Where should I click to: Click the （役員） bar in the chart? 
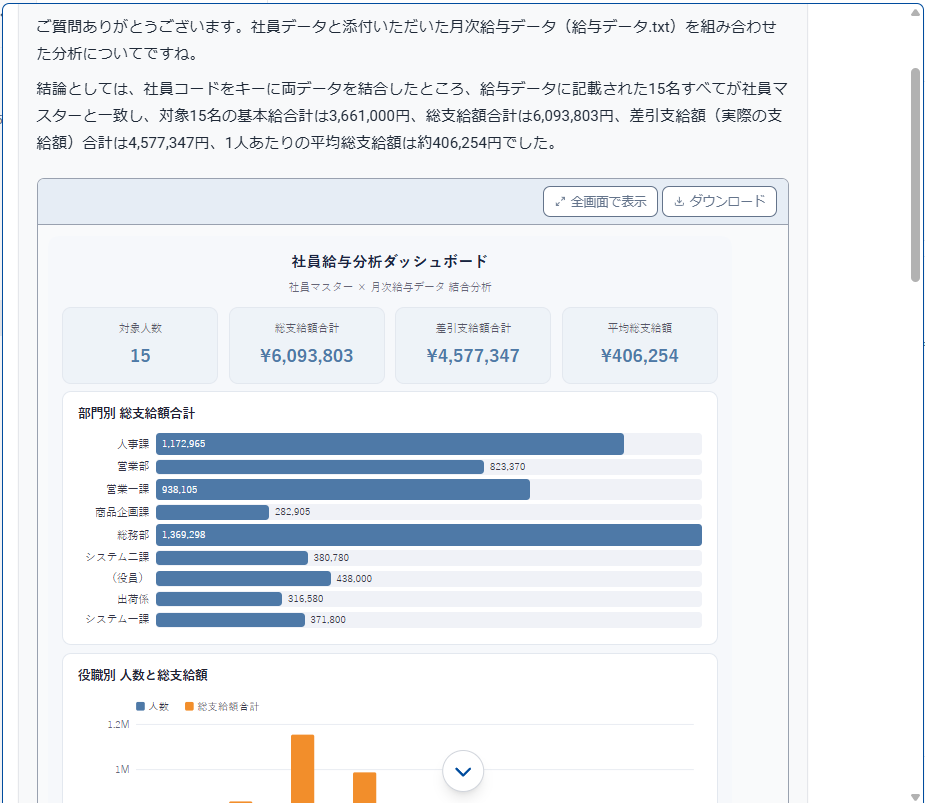(243, 578)
